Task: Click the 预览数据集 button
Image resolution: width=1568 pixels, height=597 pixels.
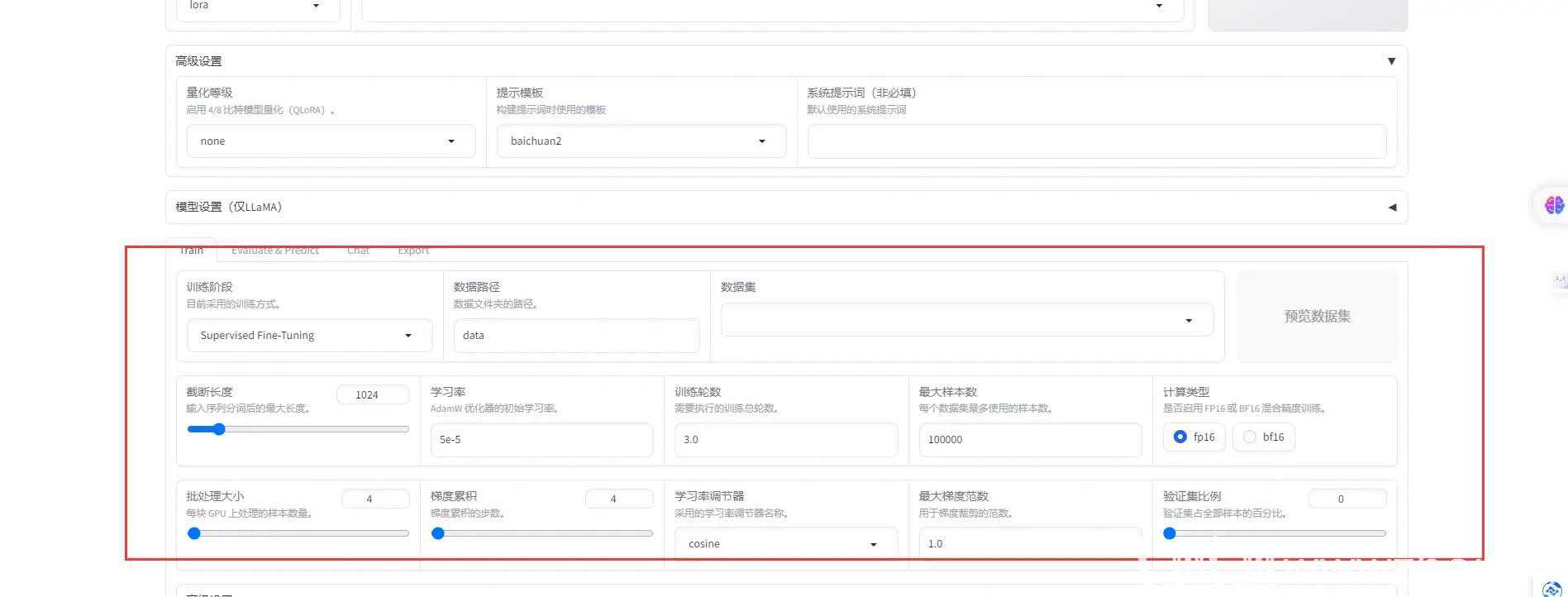Action: [1317, 317]
